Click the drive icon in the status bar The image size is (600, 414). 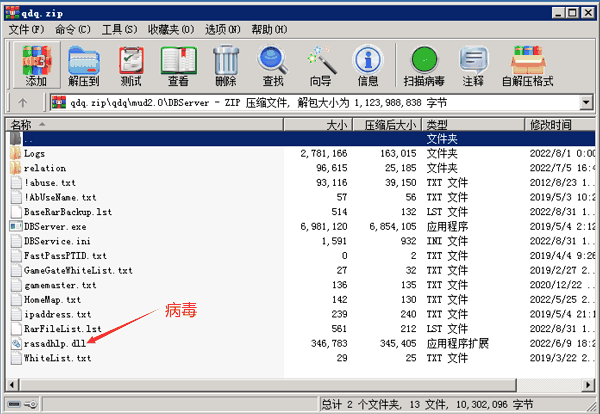[14, 404]
